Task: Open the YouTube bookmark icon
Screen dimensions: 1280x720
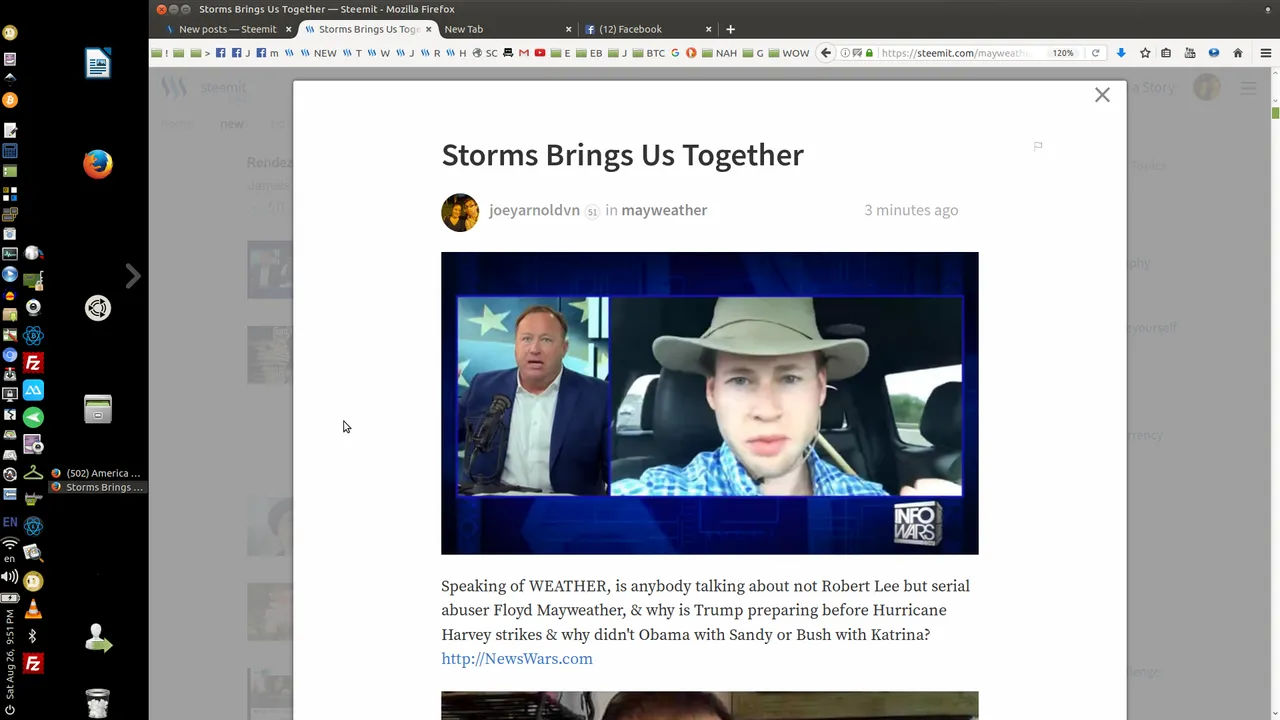Action: (x=540, y=53)
